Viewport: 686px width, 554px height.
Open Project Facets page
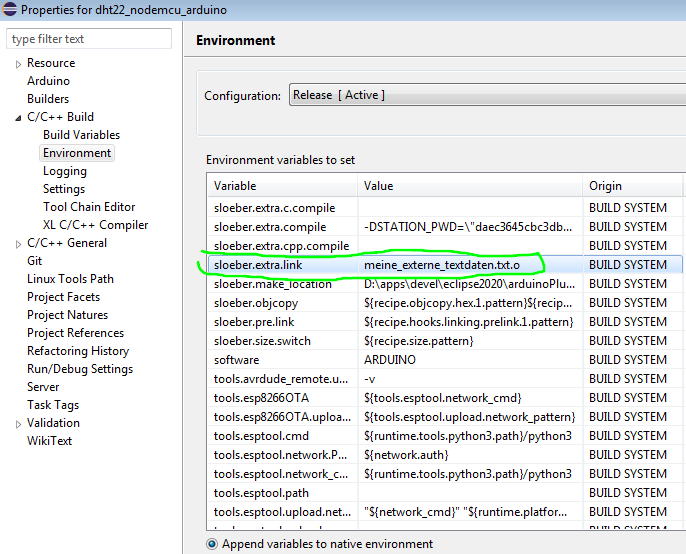63,297
